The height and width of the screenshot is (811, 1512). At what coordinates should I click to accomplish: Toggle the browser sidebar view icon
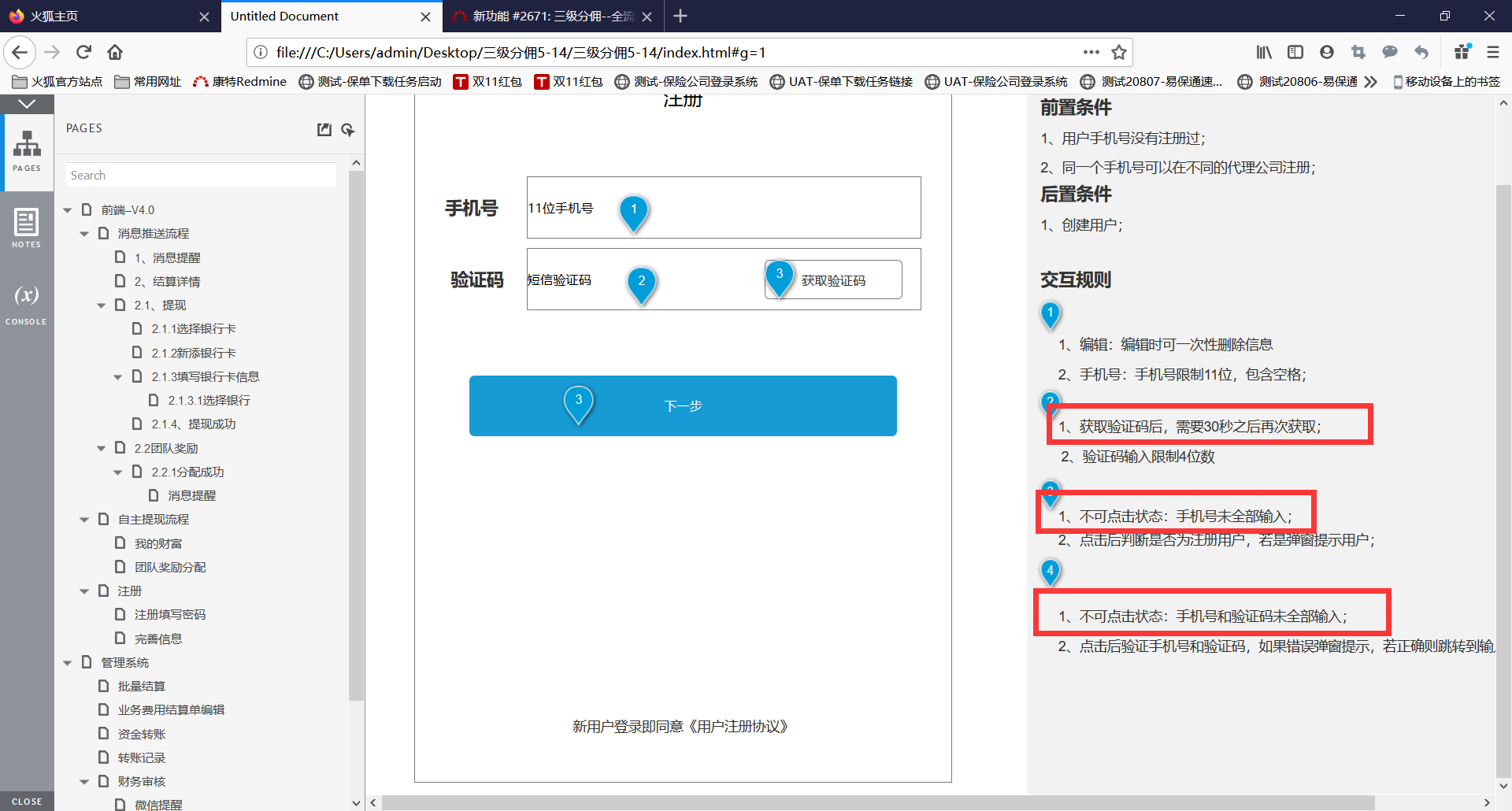tap(1295, 52)
